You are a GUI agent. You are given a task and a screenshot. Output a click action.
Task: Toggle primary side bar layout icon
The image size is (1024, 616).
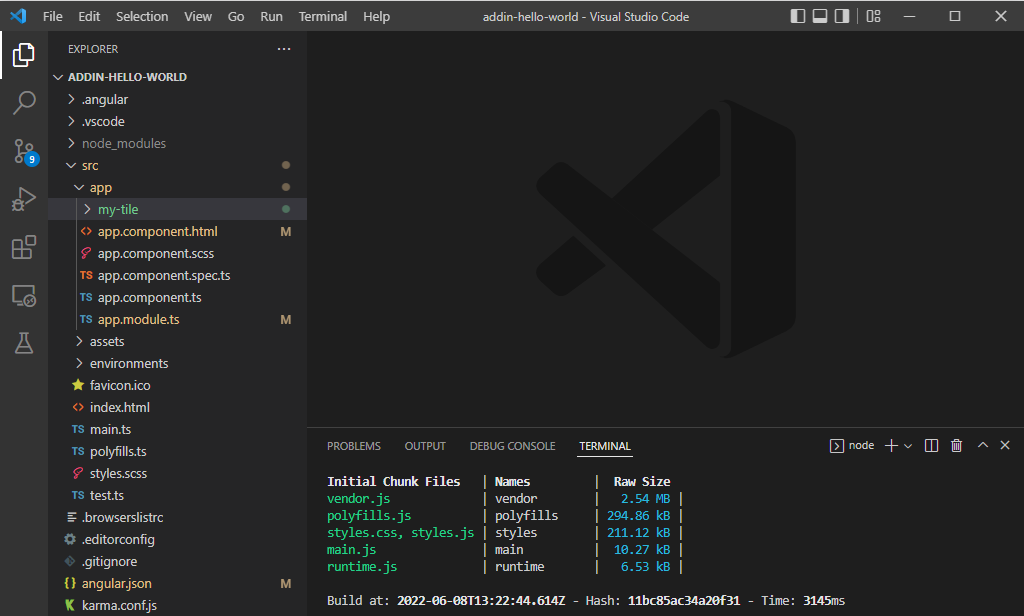(x=797, y=16)
